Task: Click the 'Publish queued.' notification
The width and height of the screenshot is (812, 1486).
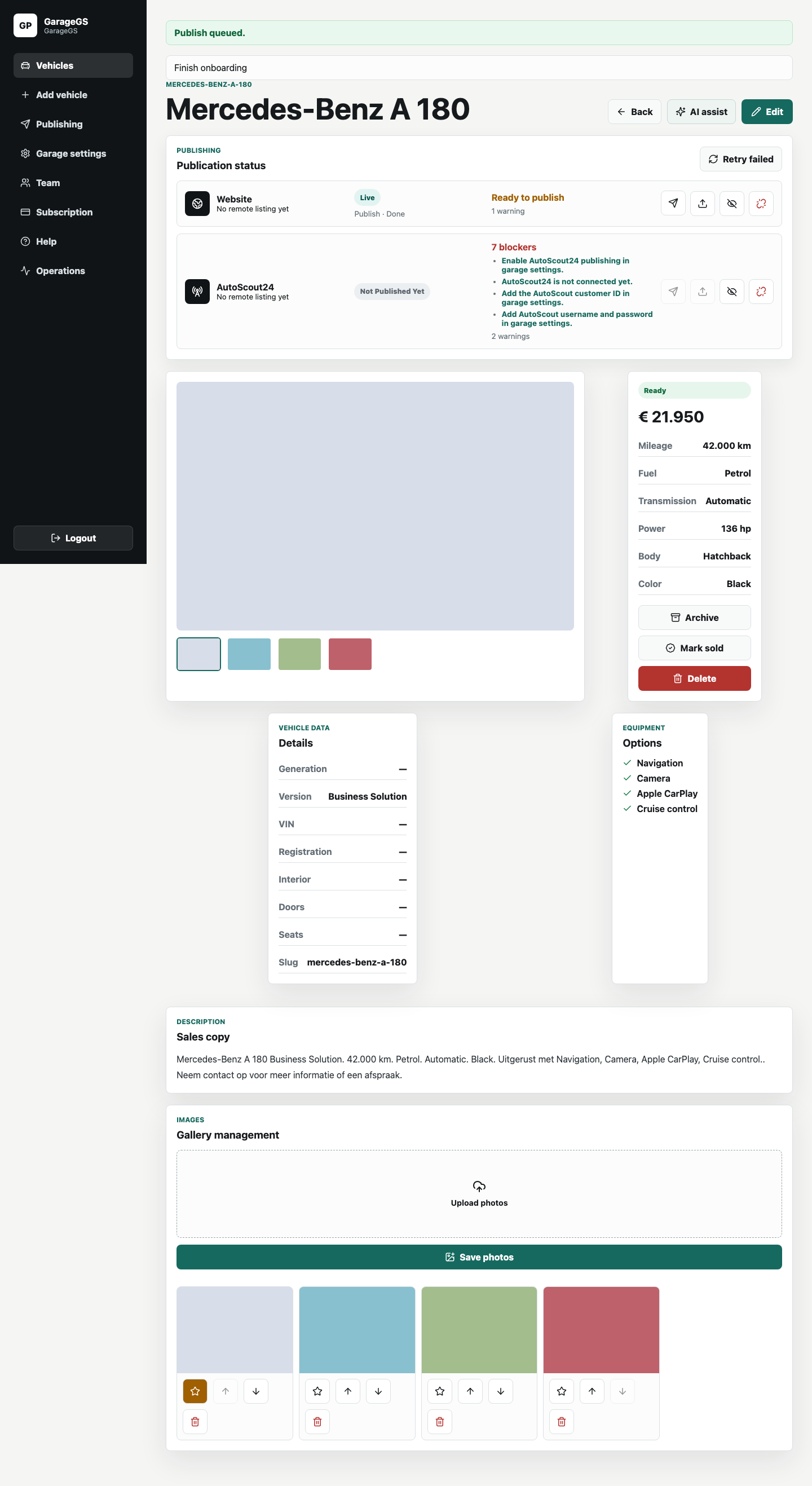Action: [479, 33]
